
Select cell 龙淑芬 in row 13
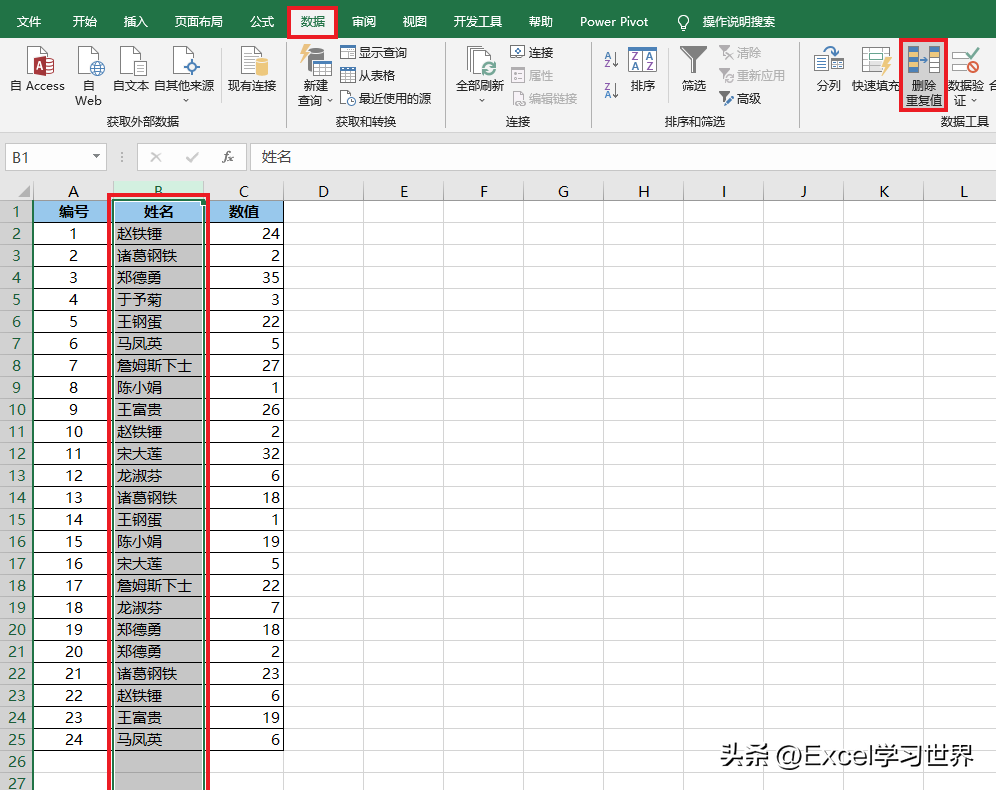(158, 476)
